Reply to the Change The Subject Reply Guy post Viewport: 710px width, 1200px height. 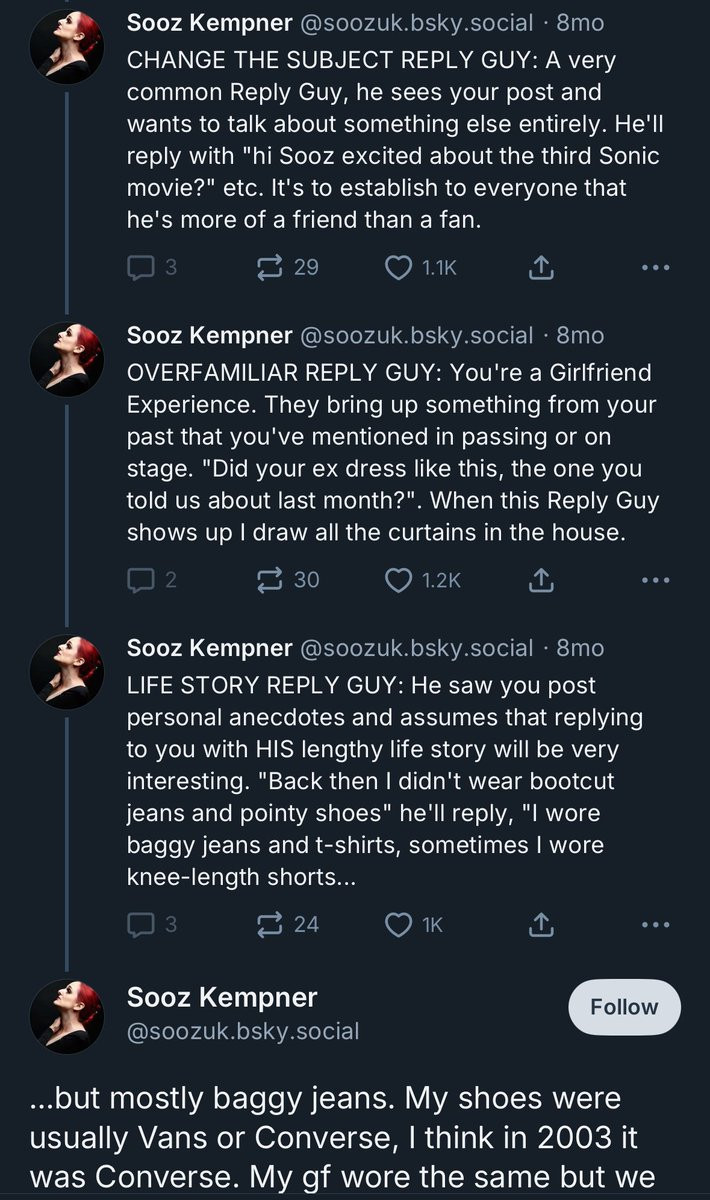pyautogui.click(x=140, y=267)
